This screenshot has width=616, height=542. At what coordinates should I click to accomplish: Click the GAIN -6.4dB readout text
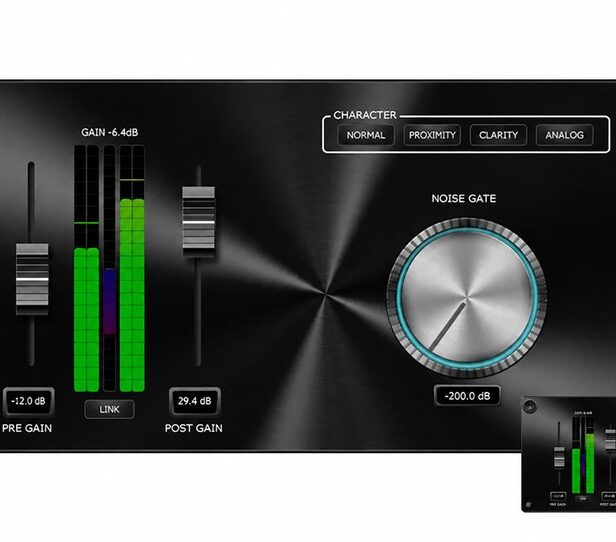(x=110, y=132)
